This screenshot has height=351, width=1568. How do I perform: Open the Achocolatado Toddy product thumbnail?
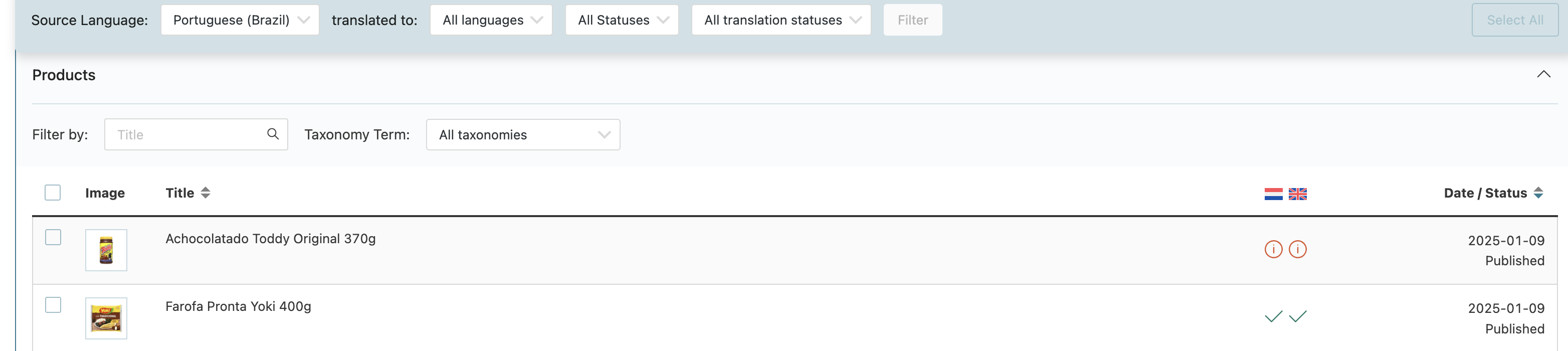pos(106,250)
